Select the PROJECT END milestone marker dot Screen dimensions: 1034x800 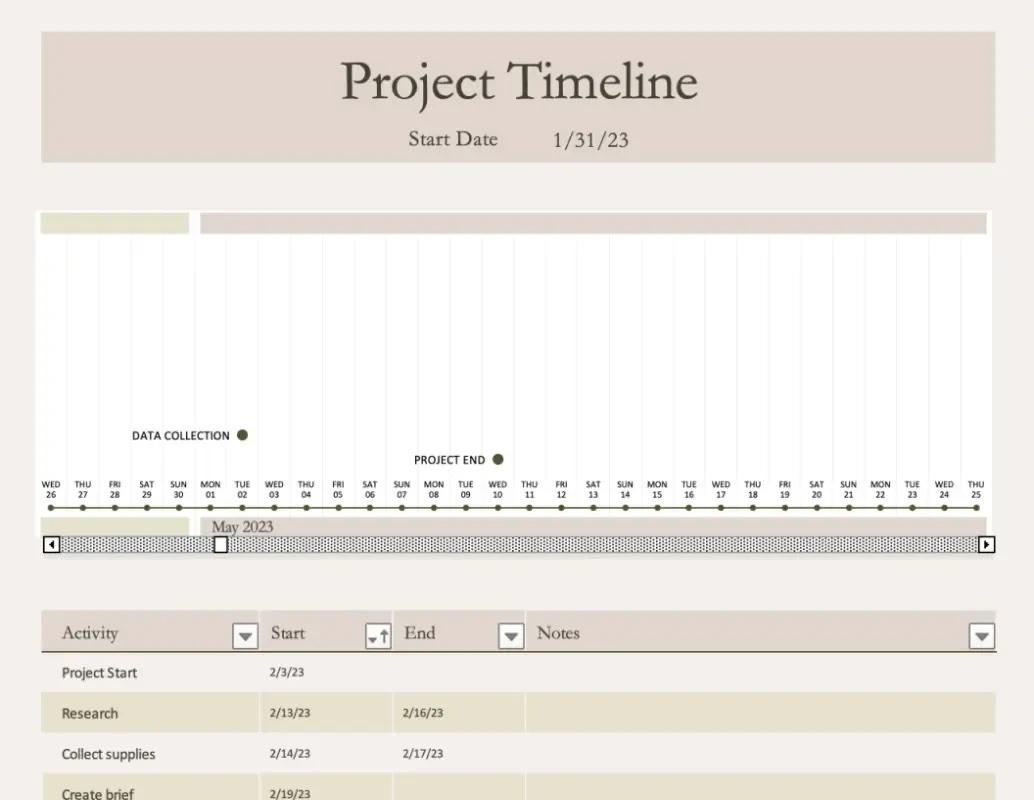(498, 460)
